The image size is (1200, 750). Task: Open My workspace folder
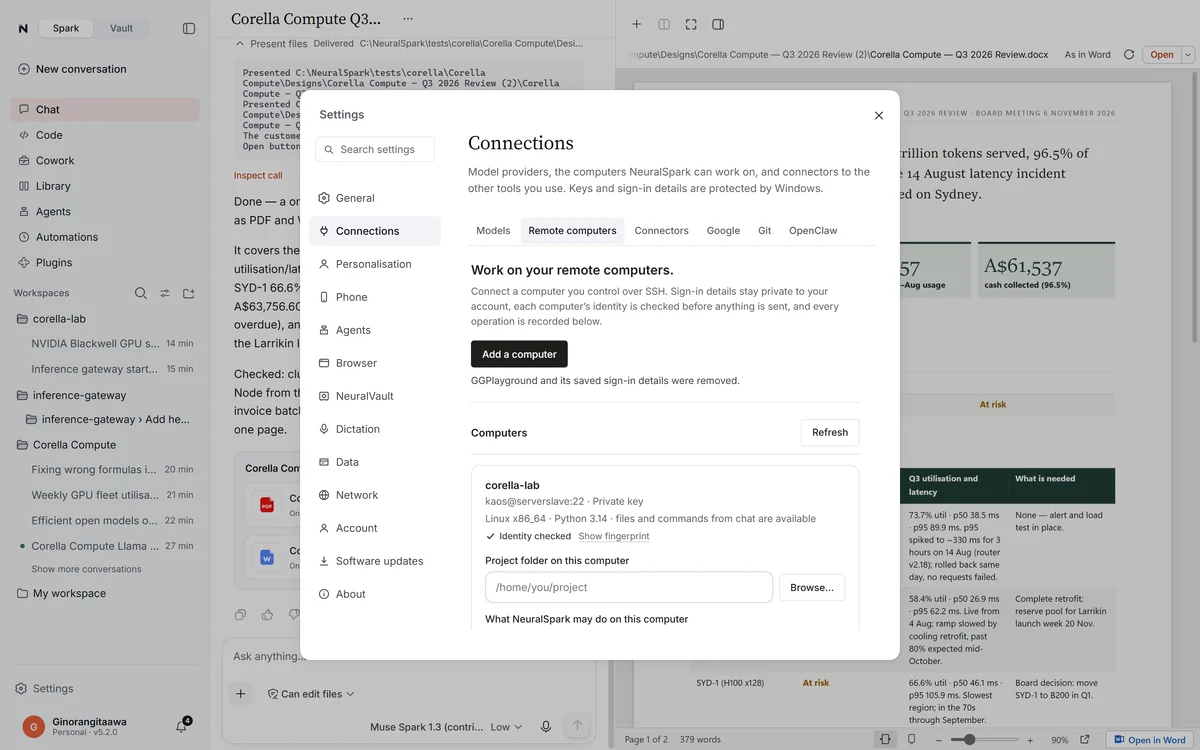coord(105,593)
